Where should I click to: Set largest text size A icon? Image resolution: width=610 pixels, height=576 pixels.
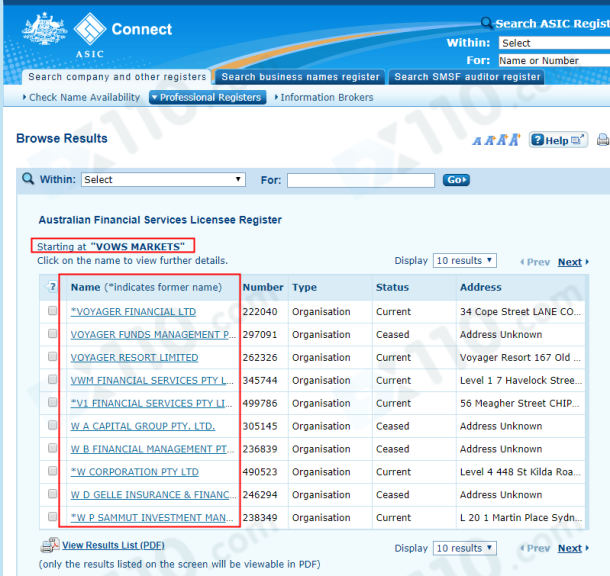pyautogui.click(x=515, y=139)
